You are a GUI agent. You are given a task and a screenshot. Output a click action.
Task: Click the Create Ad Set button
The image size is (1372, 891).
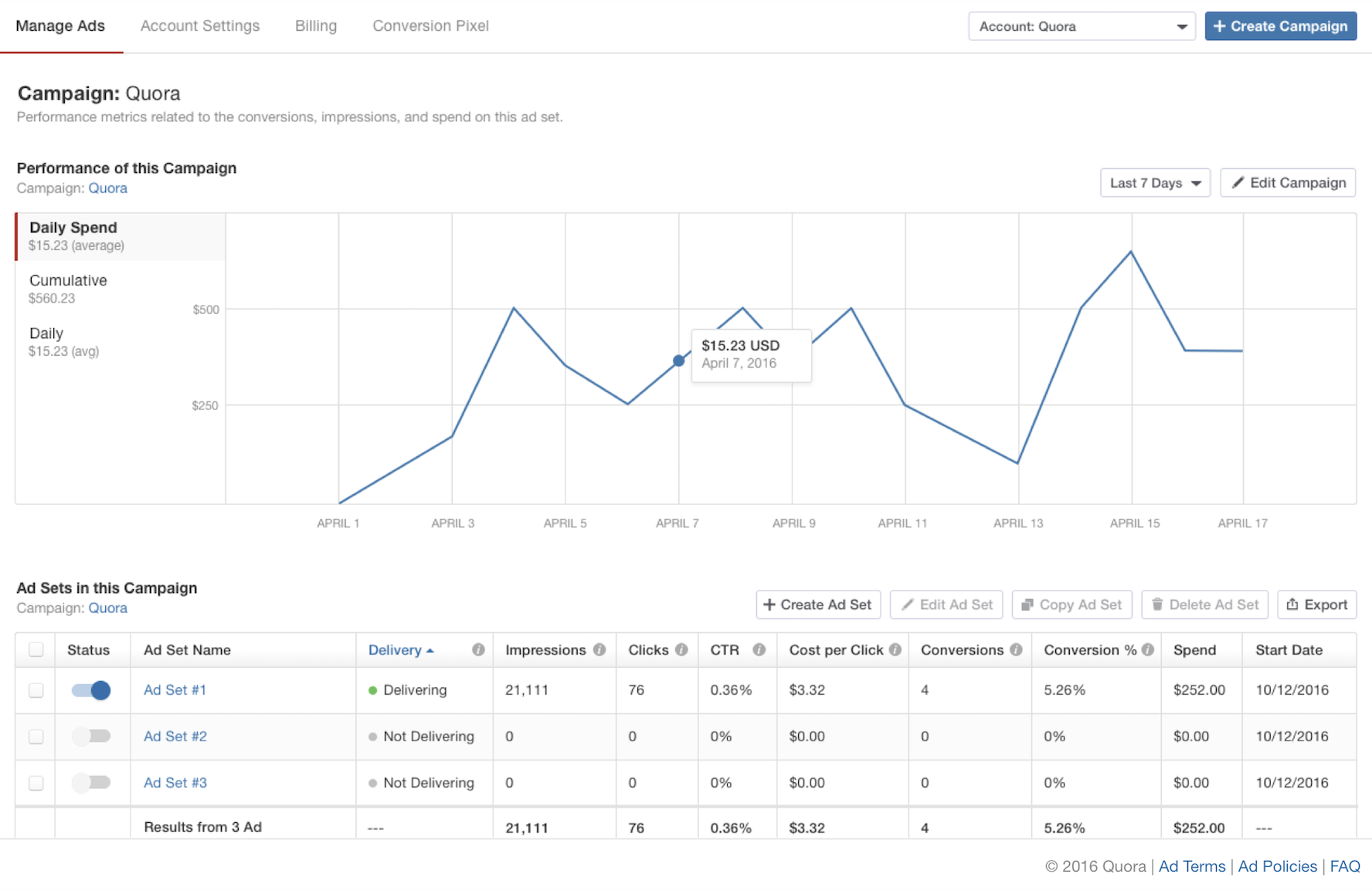(x=818, y=605)
